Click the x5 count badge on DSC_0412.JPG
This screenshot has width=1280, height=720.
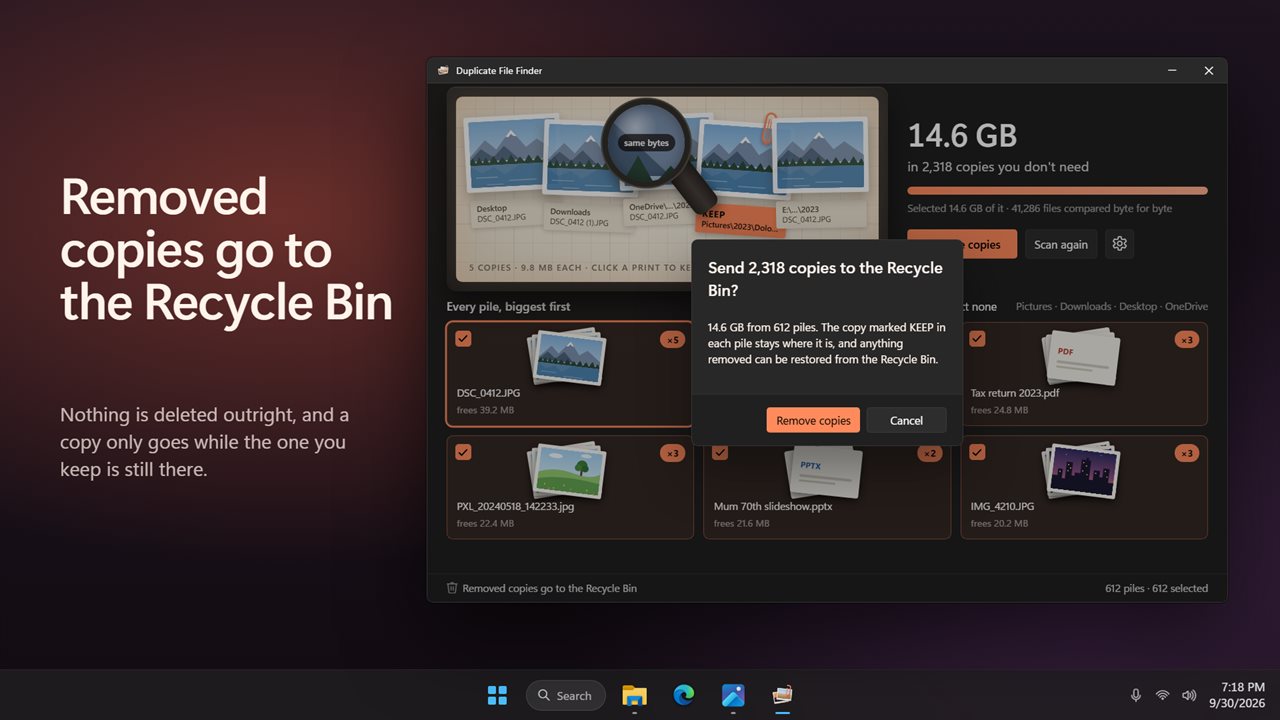672,340
